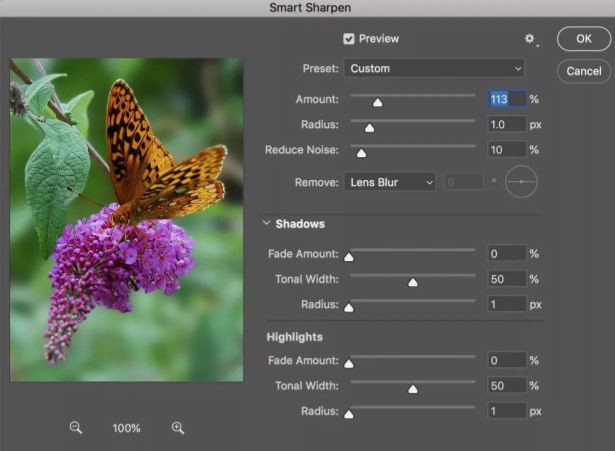615x451 pixels.
Task: Click the Highlights section heading
Action: [x=295, y=337]
